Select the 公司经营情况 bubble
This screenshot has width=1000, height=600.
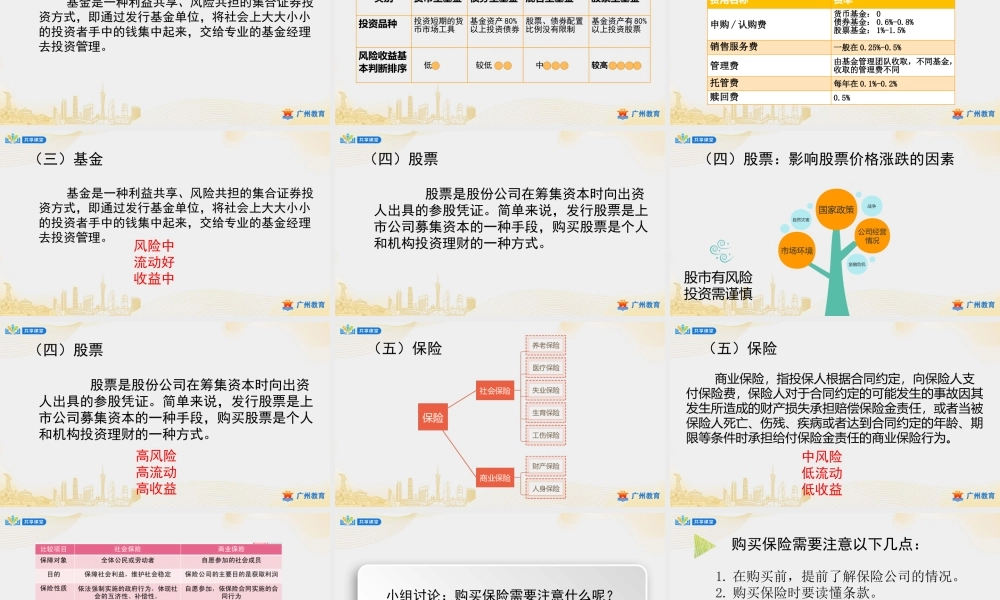(874, 233)
